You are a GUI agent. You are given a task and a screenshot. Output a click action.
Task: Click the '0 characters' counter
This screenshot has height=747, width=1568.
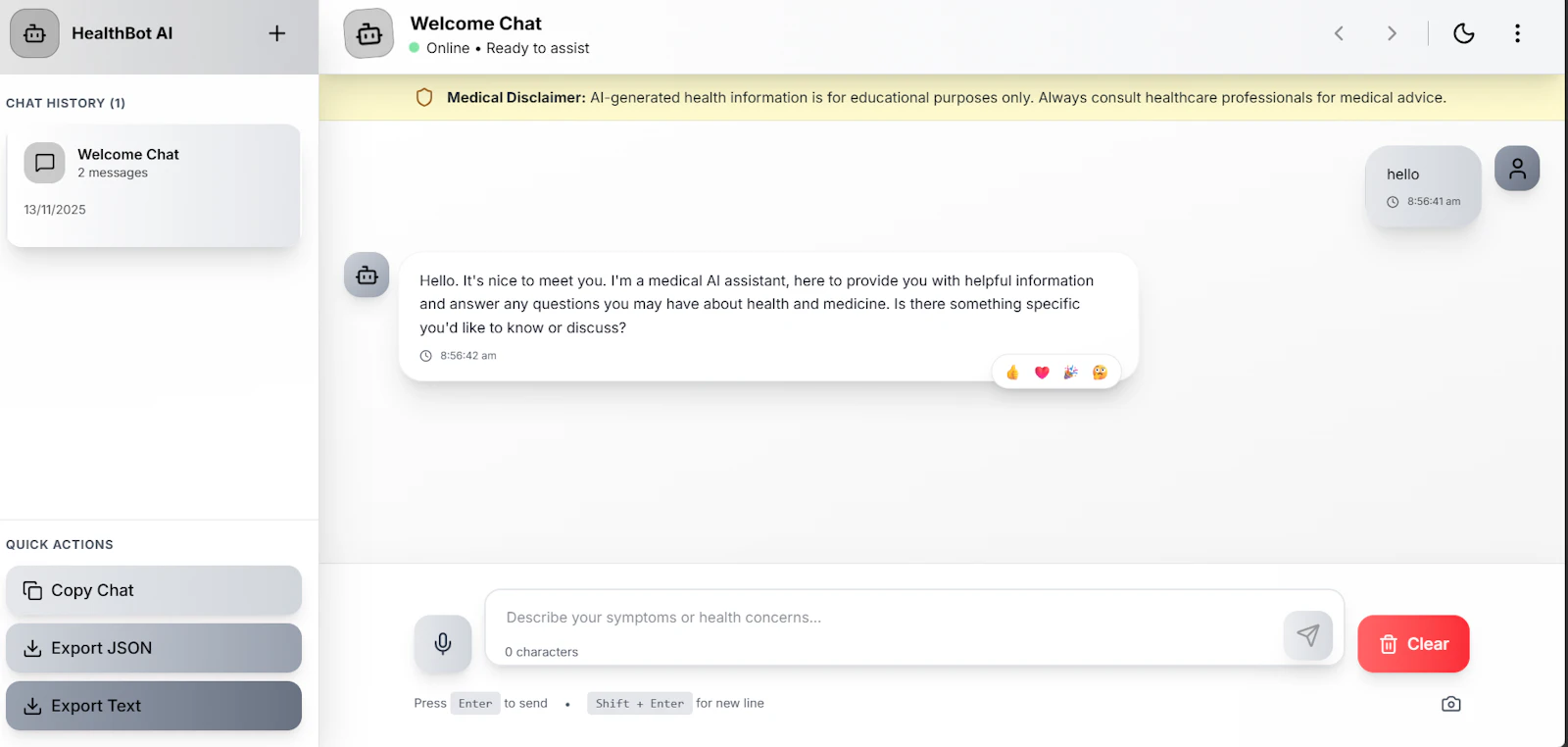point(541,652)
